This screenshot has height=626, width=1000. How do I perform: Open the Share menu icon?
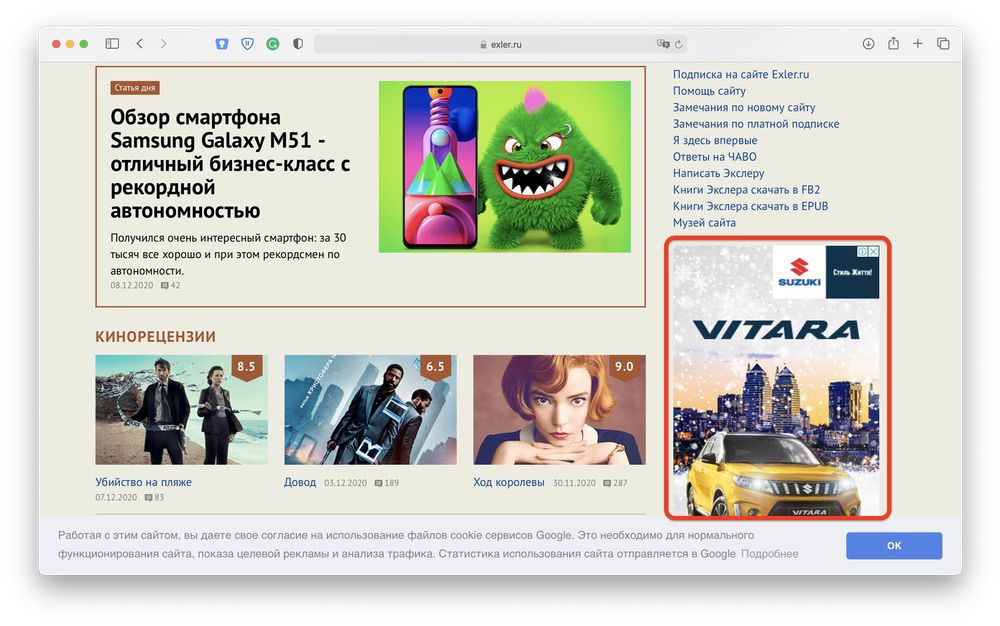click(893, 43)
